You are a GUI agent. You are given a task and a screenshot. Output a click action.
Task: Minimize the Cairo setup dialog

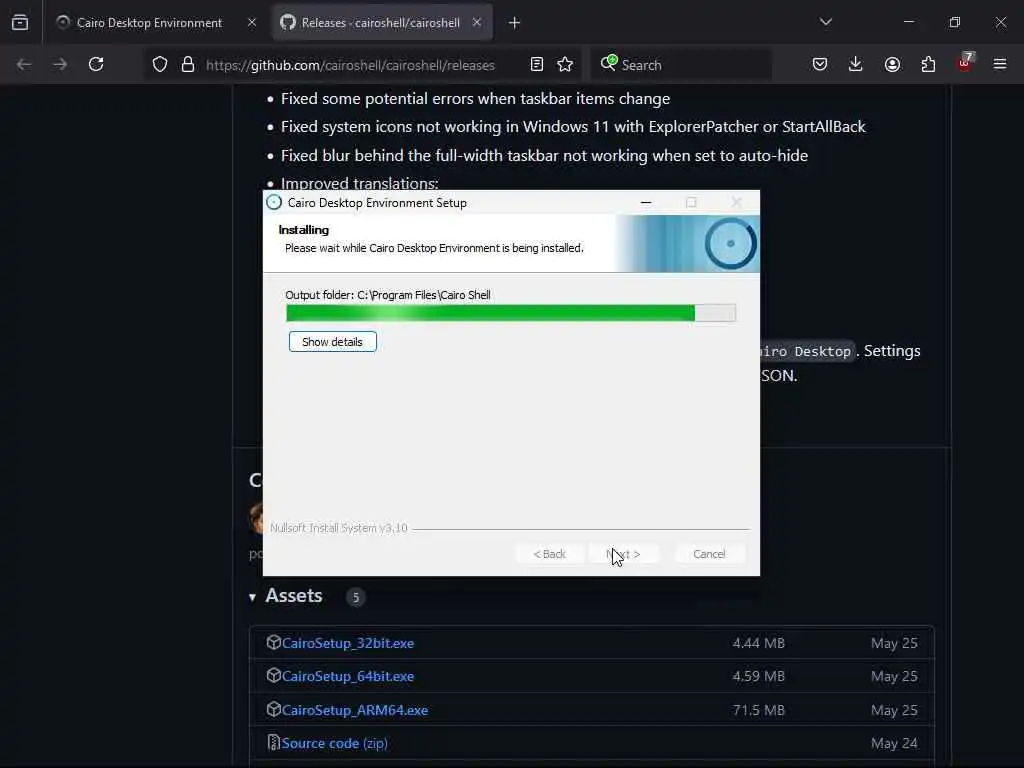point(646,202)
